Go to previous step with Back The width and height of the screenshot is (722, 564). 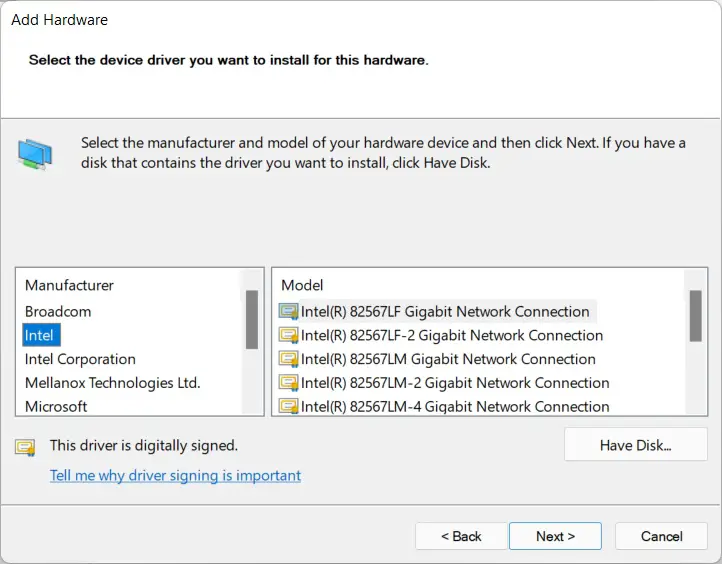click(x=461, y=536)
